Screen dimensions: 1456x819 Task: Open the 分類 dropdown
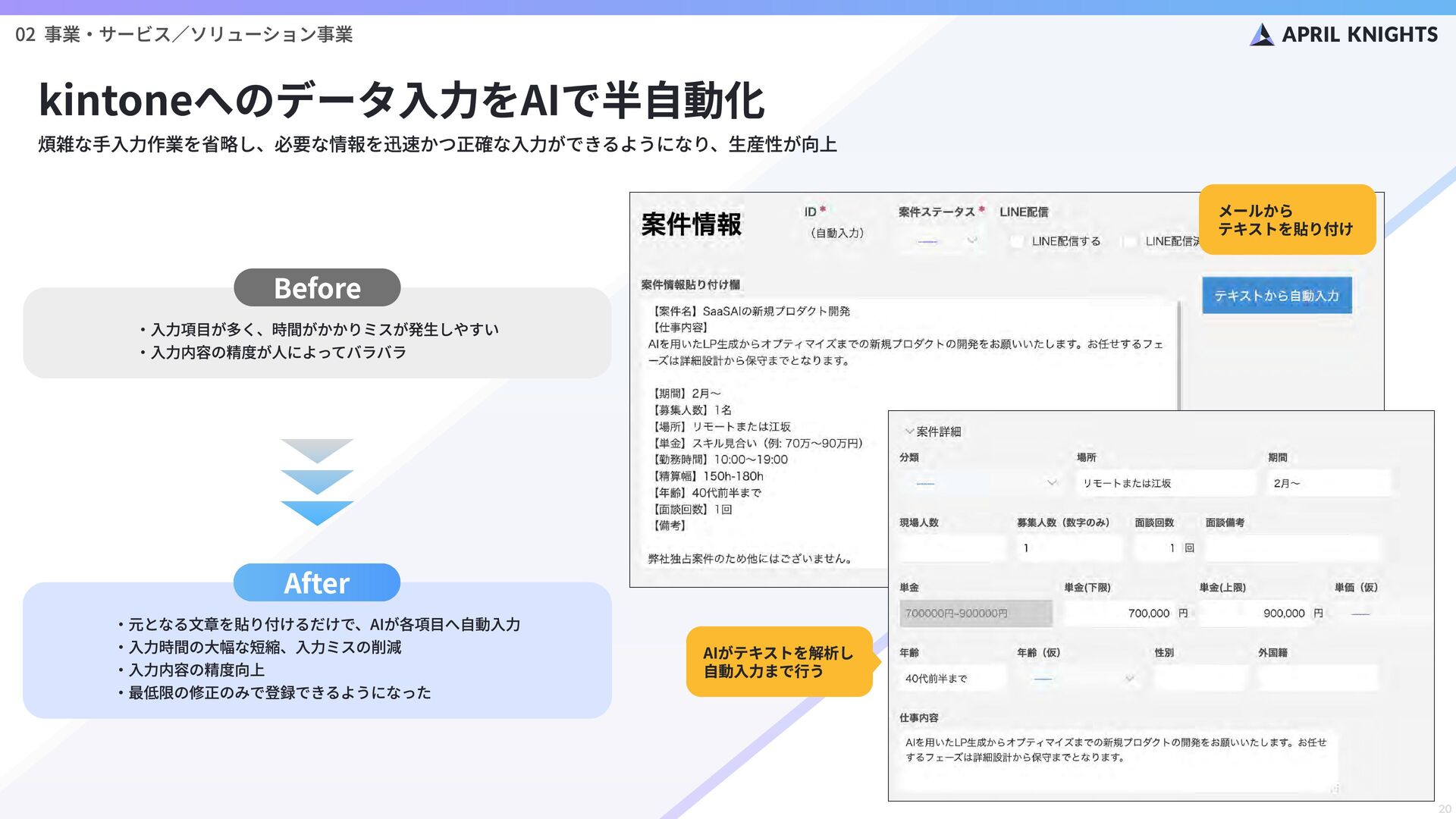coord(983,483)
